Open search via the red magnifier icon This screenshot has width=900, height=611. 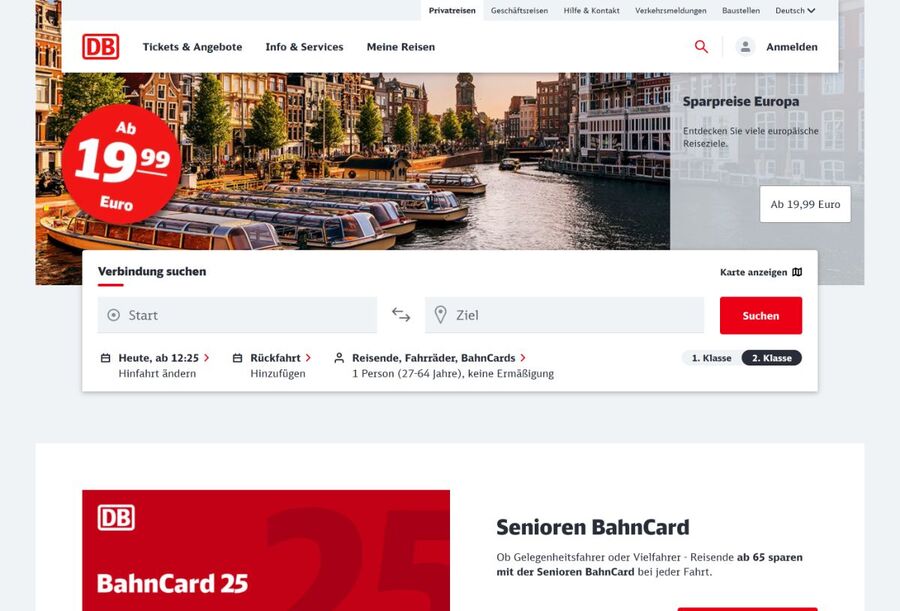(701, 47)
